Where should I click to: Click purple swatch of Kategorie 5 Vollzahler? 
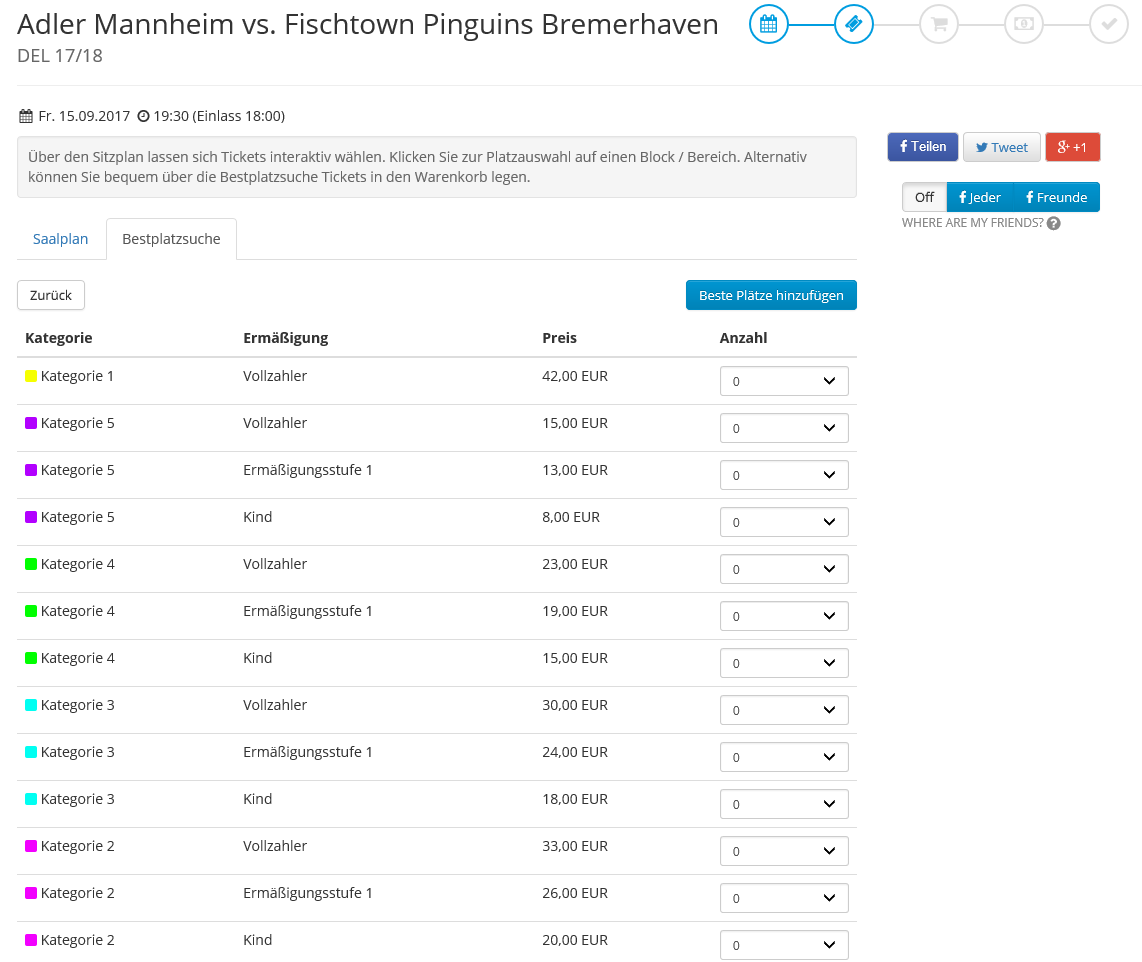(31, 423)
